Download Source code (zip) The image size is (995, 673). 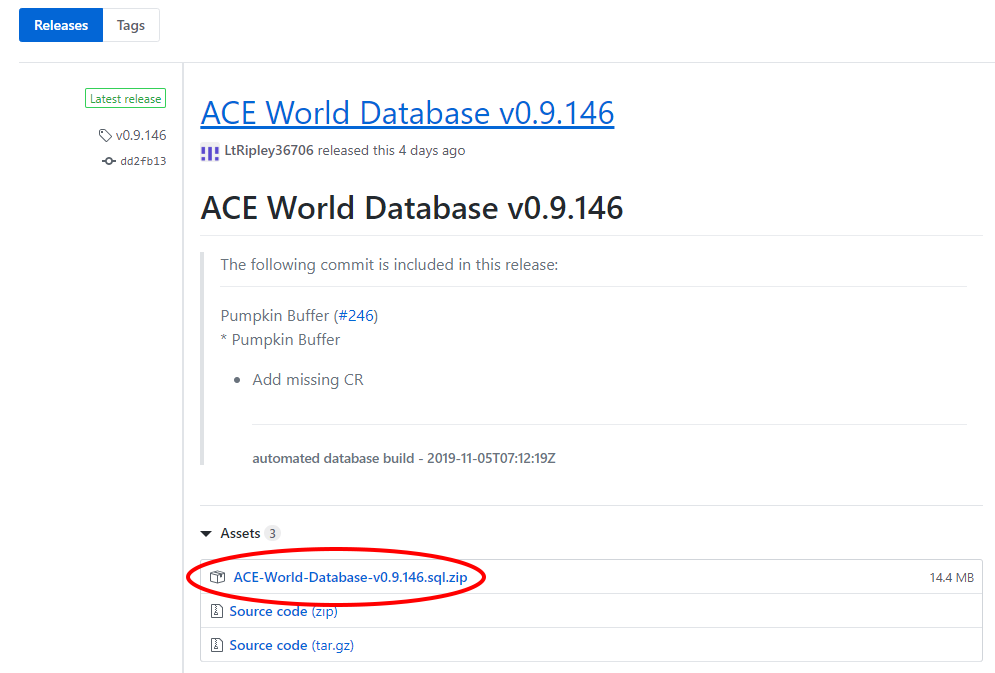point(284,611)
